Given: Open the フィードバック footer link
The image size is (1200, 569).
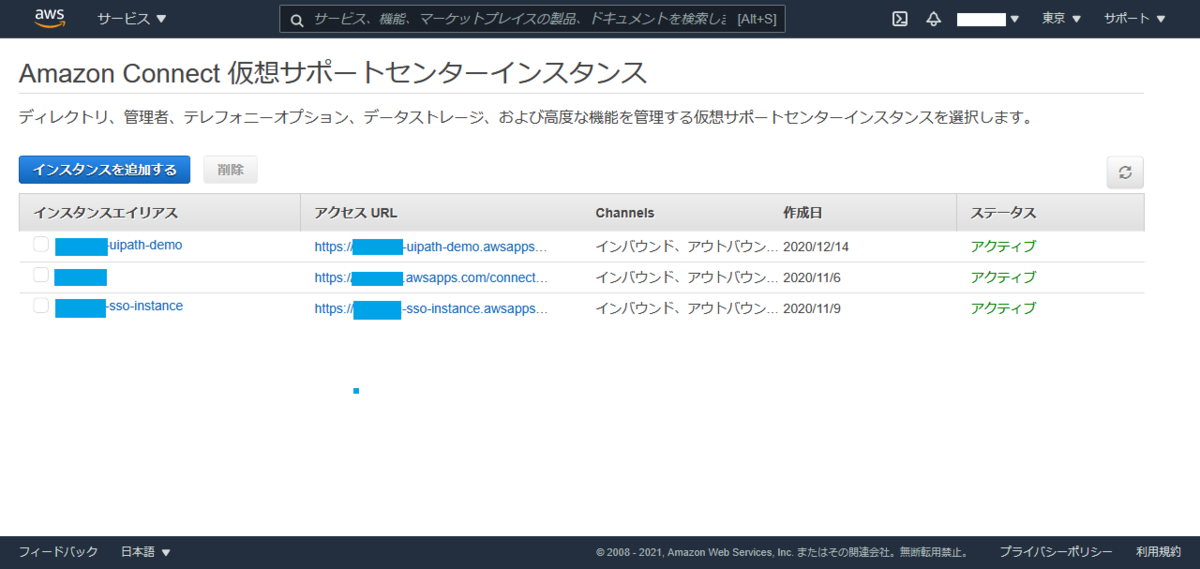Looking at the screenshot, I should click(x=58, y=551).
